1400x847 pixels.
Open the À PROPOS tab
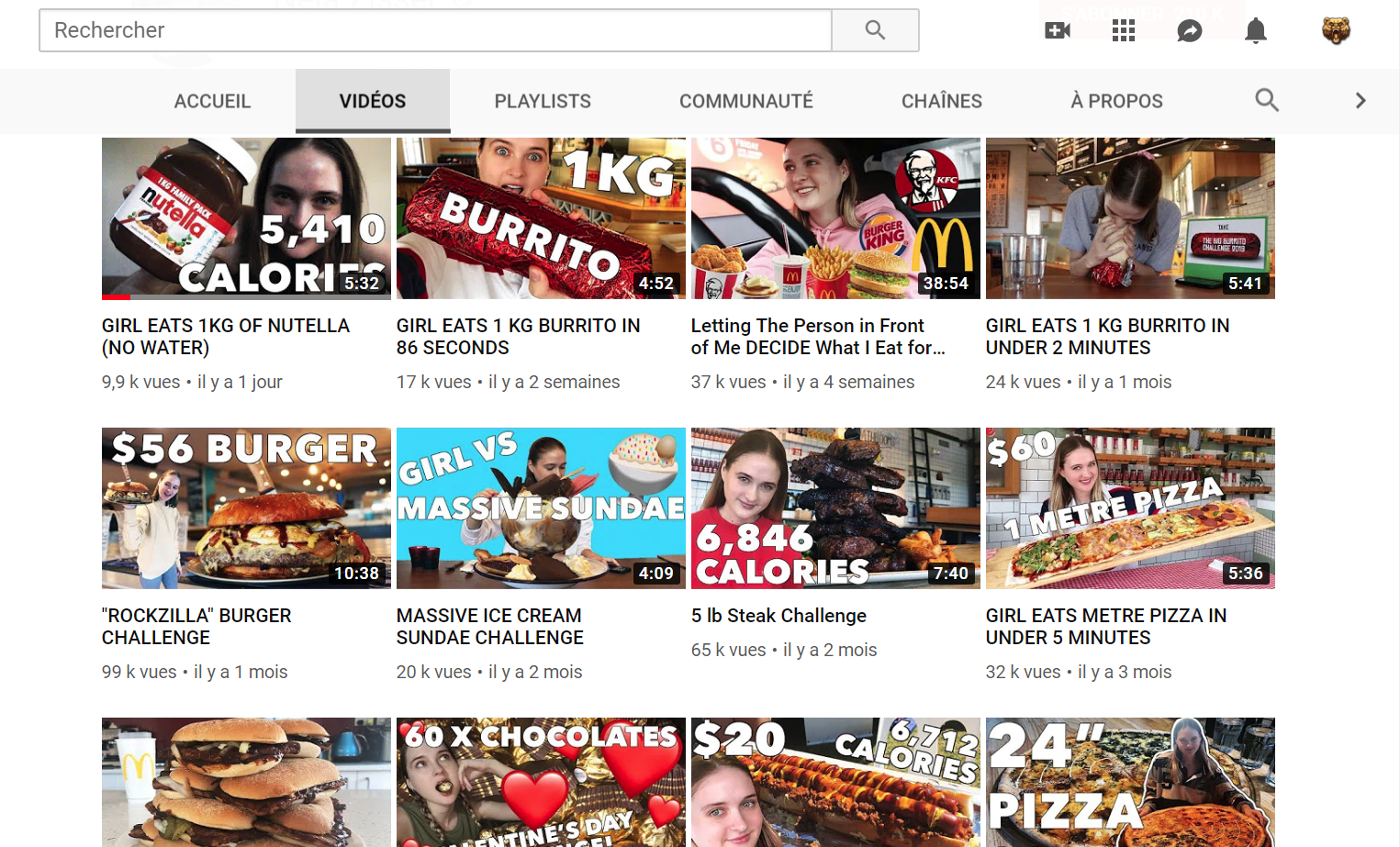pyautogui.click(x=1115, y=101)
